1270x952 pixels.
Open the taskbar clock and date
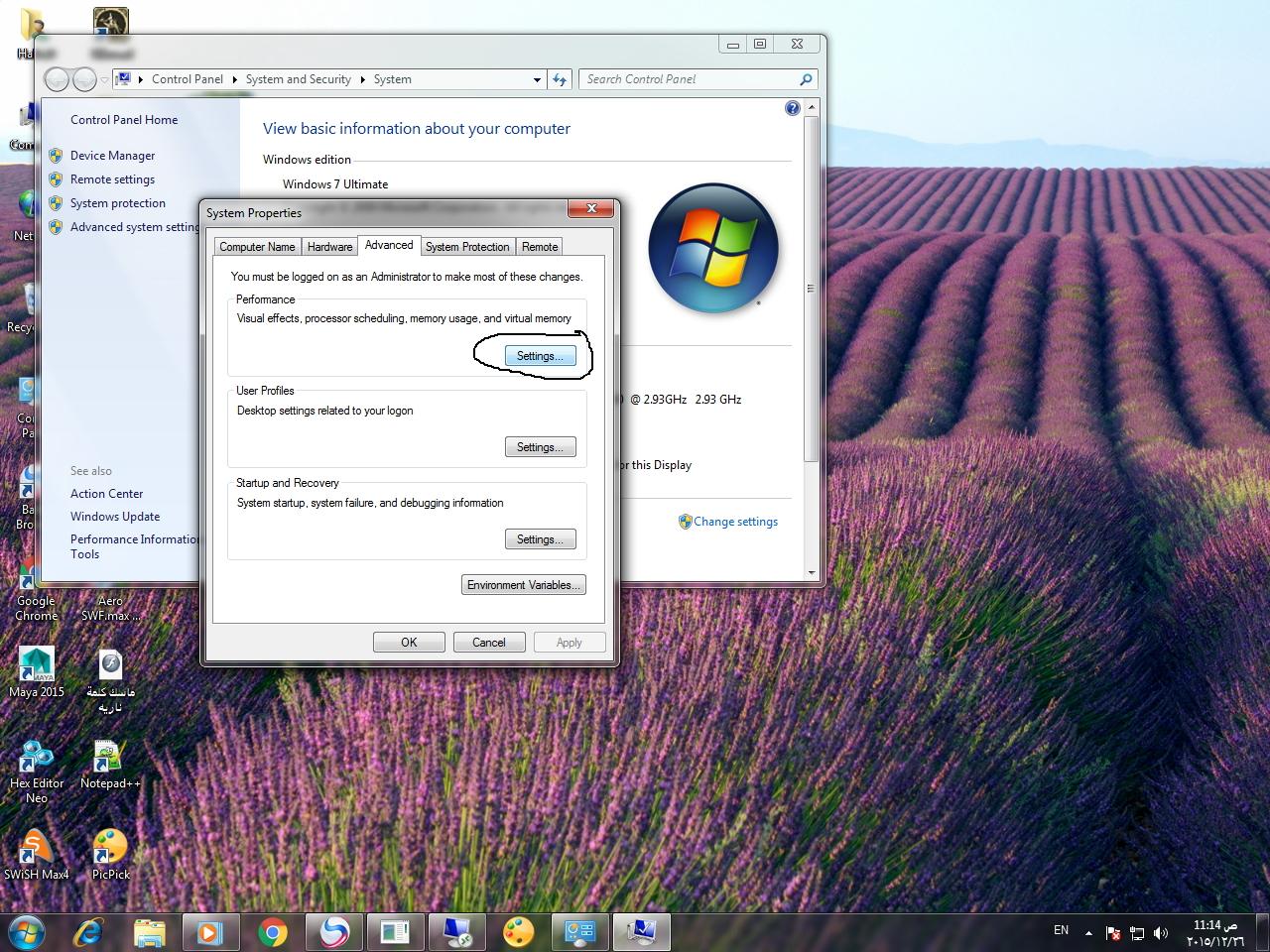(1214, 933)
